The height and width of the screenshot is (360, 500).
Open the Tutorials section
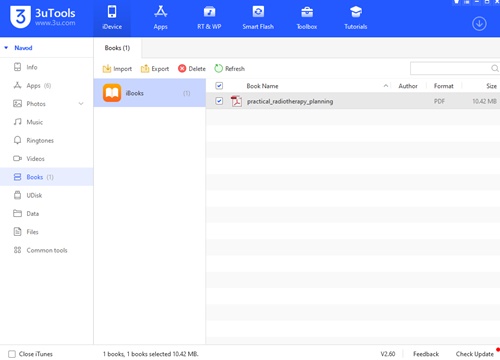pos(356,18)
